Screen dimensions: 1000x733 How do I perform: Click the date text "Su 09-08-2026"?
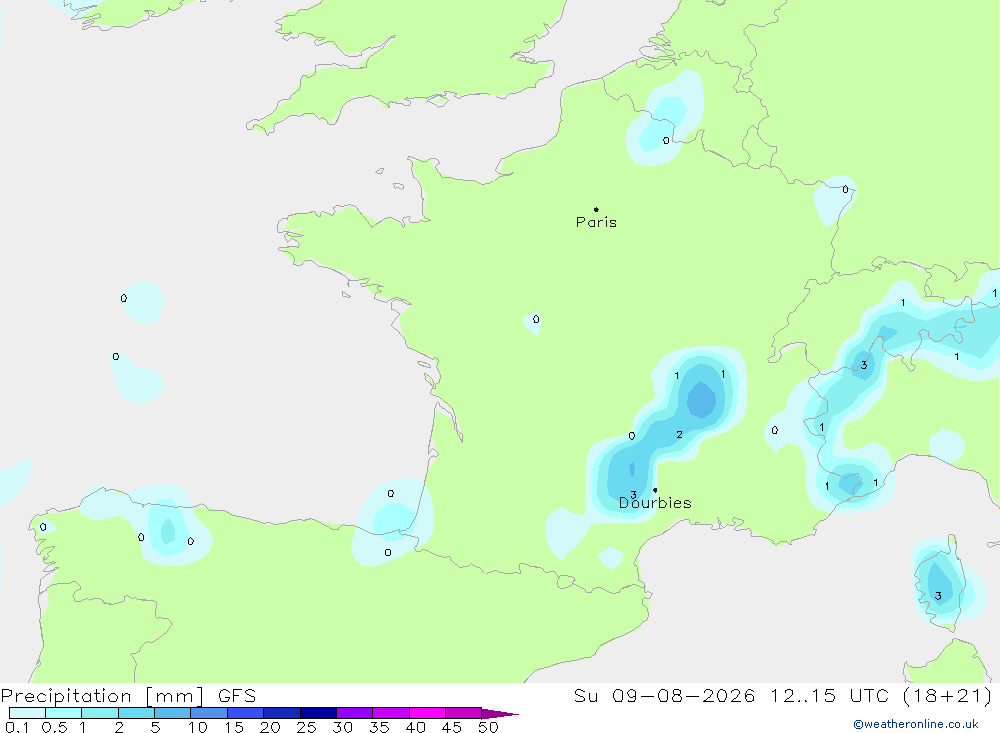[x=664, y=696]
